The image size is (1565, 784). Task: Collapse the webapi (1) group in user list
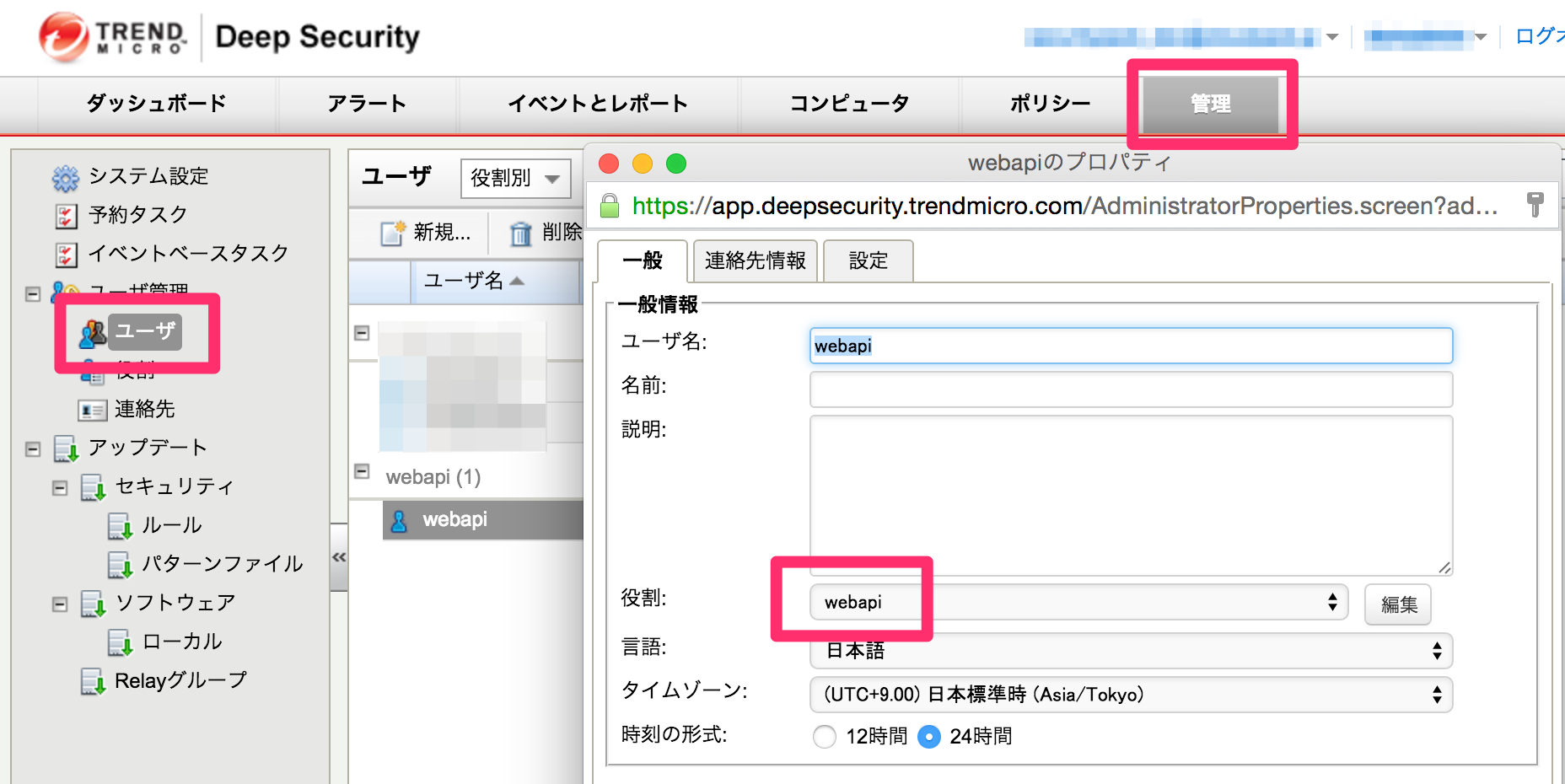362,471
